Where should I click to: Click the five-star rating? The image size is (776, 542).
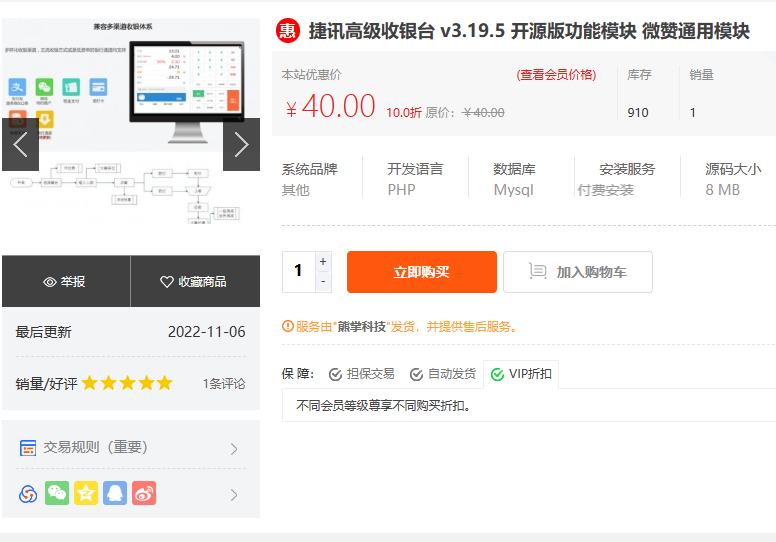click(127, 383)
